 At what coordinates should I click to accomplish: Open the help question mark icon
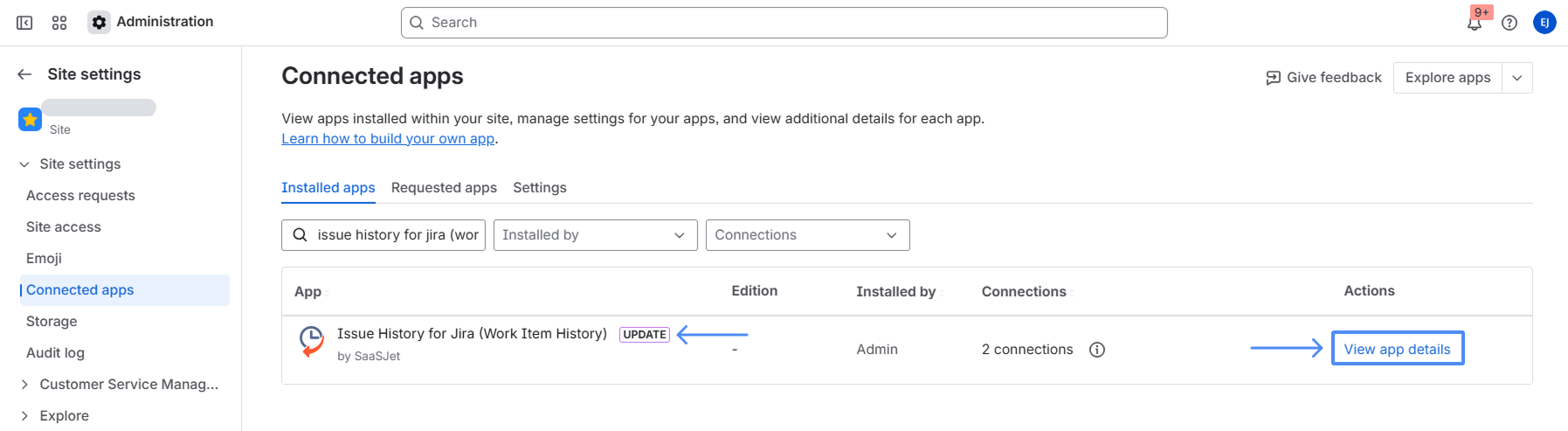1509,23
